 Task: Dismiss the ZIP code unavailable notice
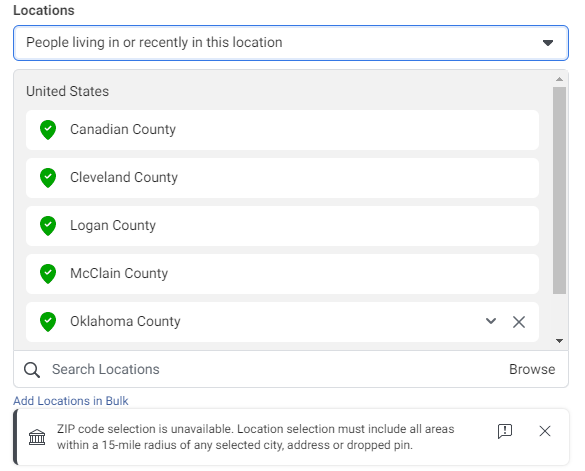pyautogui.click(x=545, y=431)
